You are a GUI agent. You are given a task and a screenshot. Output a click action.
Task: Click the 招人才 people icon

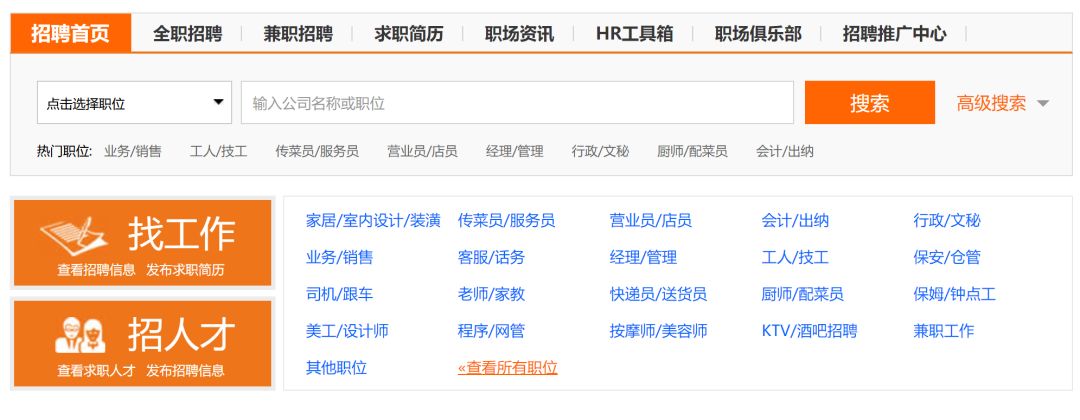pyautogui.click(x=81, y=335)
